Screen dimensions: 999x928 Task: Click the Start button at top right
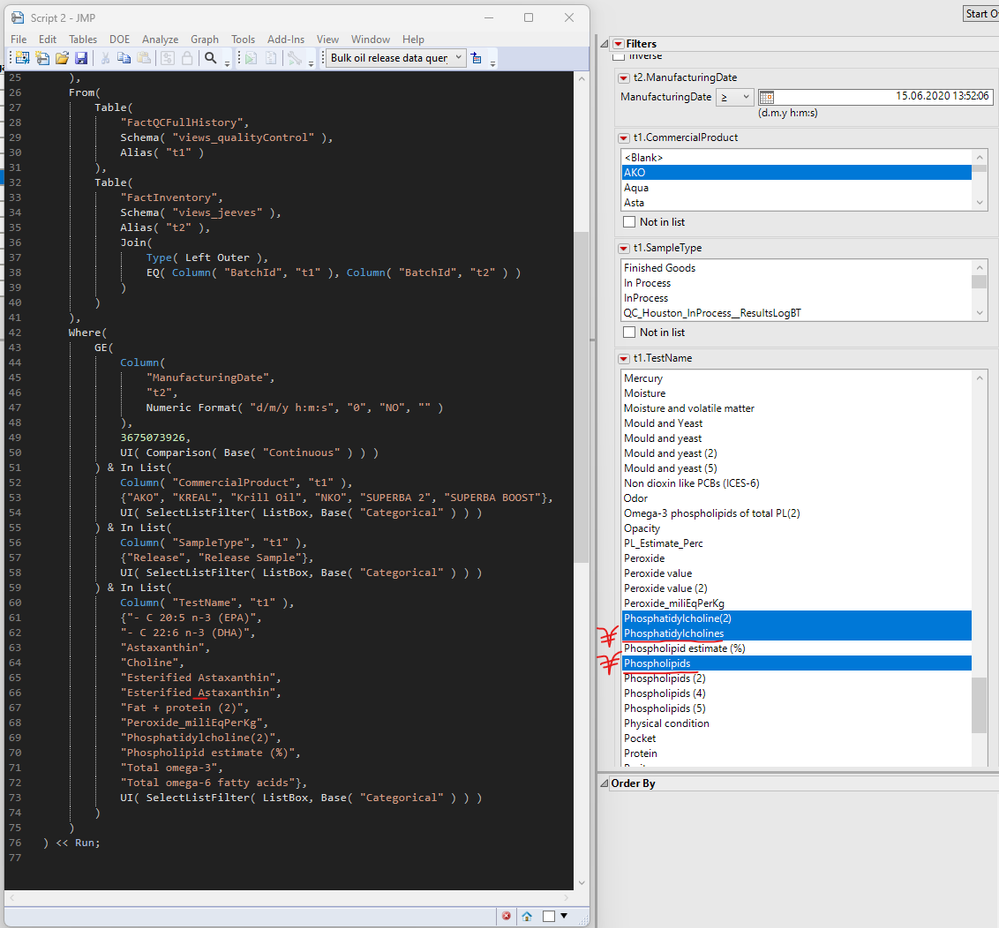[x=984, y=13]
